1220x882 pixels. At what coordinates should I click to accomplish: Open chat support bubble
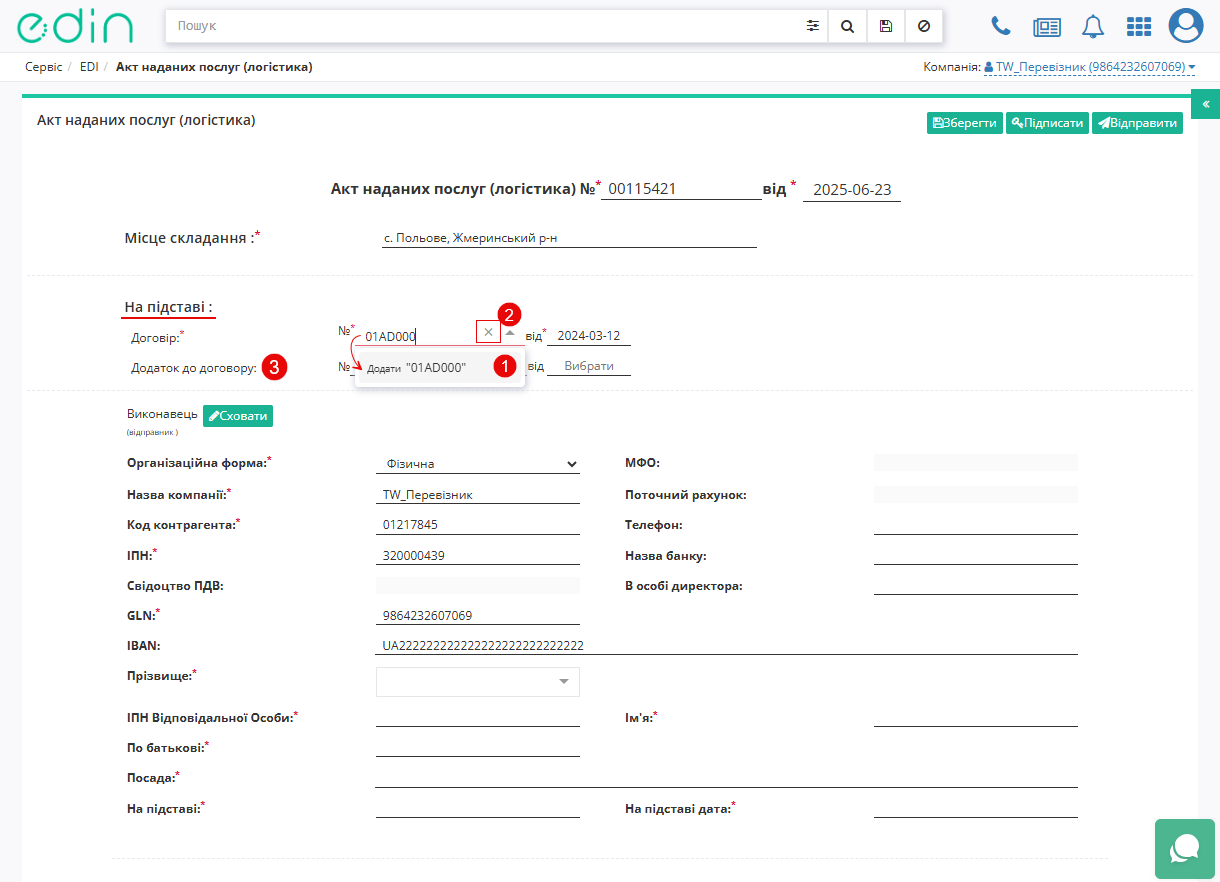pos(1185,849)
